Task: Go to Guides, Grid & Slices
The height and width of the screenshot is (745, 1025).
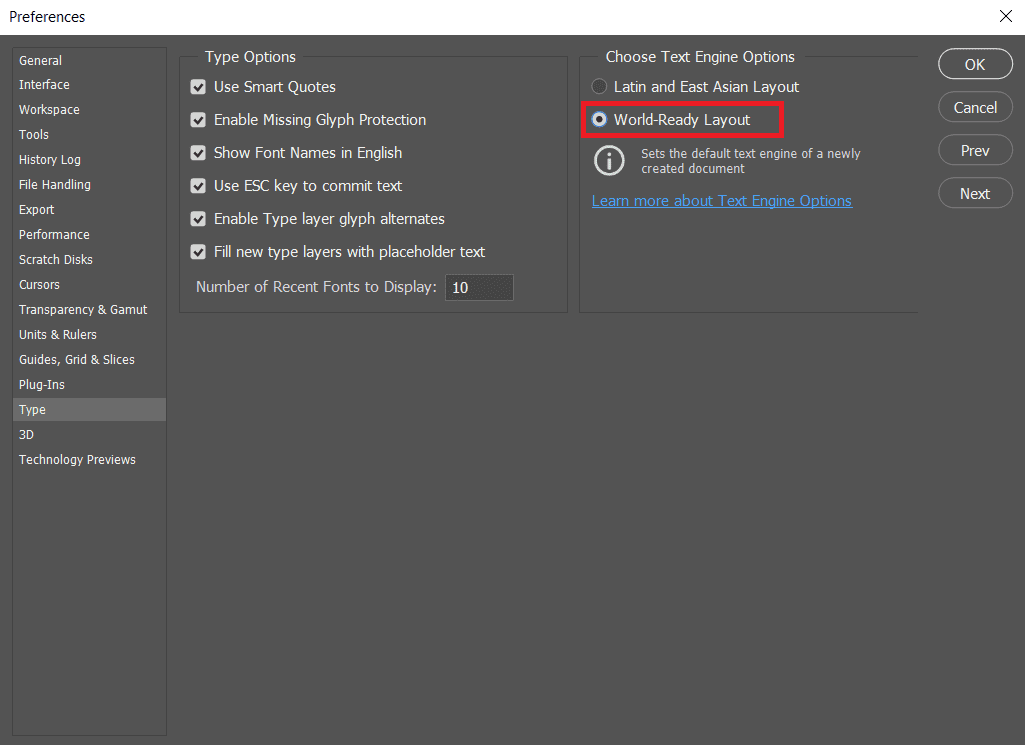Action: coord(89,359)
